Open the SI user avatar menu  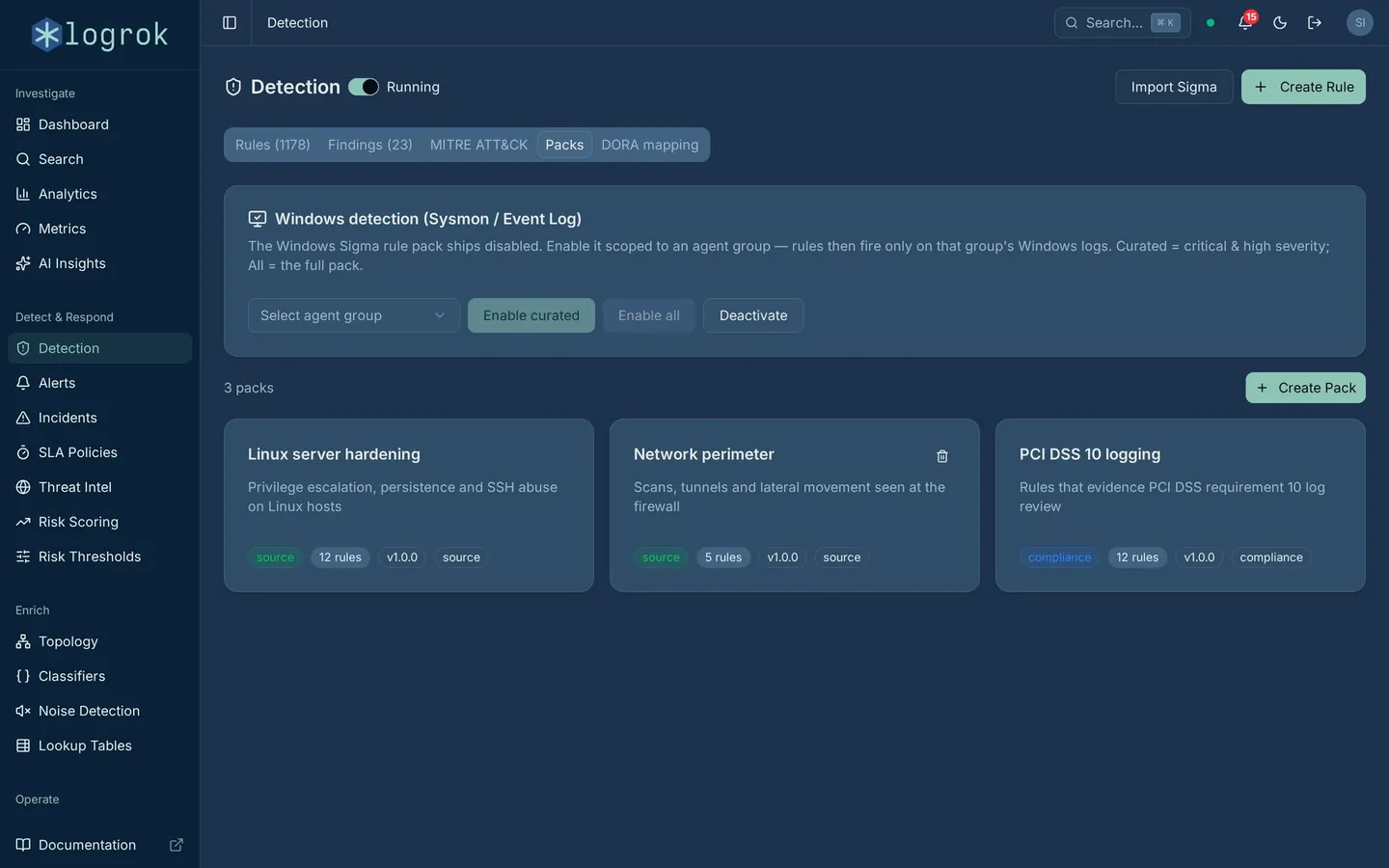[1360, 22]
